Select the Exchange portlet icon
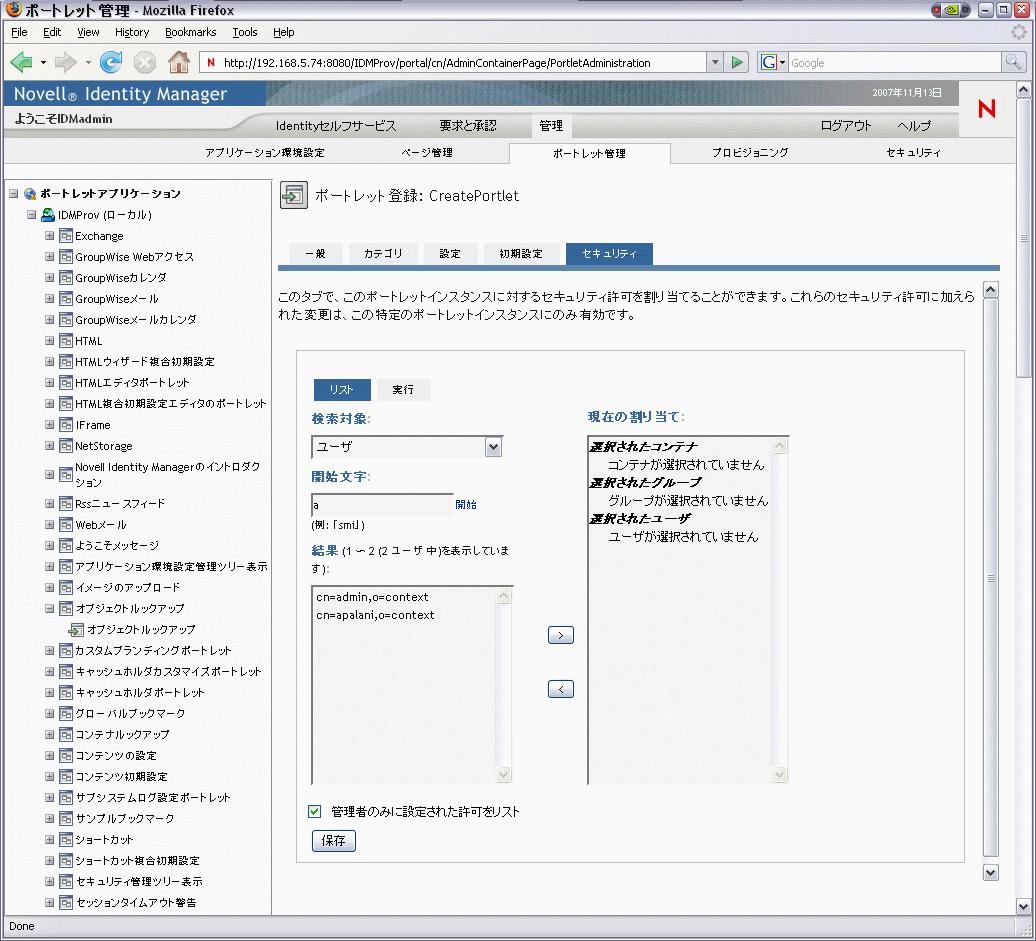Image resolution: width=1036 pixels, height=941 pixels. (65, 236)
